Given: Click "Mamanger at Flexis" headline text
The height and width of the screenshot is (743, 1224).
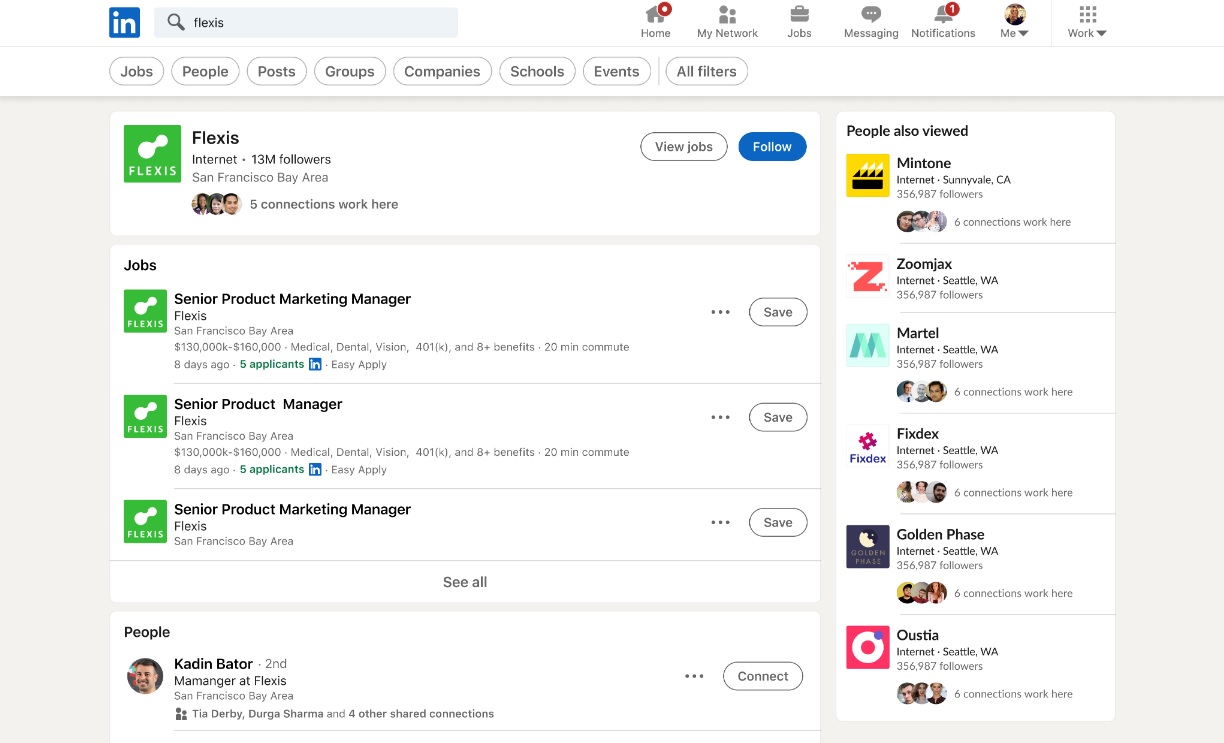Looking at the screenshot, I should [x=230, y=681].
